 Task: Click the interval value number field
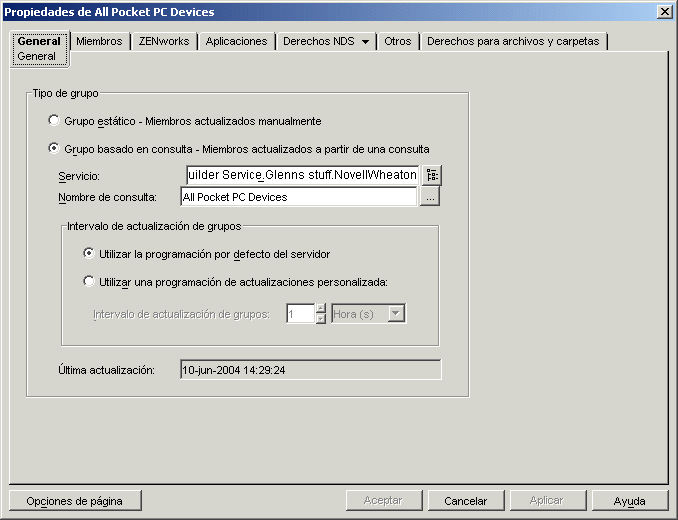301,314
